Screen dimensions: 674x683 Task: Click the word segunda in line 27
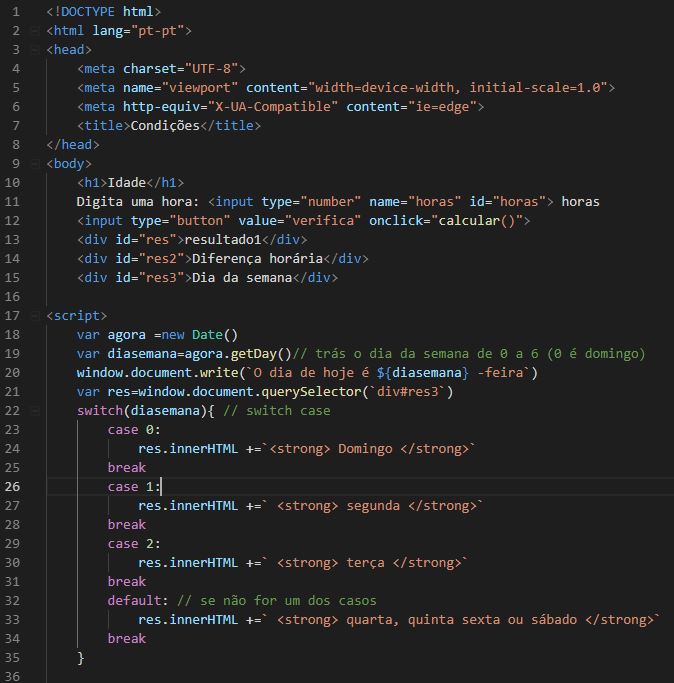point(373,506)
